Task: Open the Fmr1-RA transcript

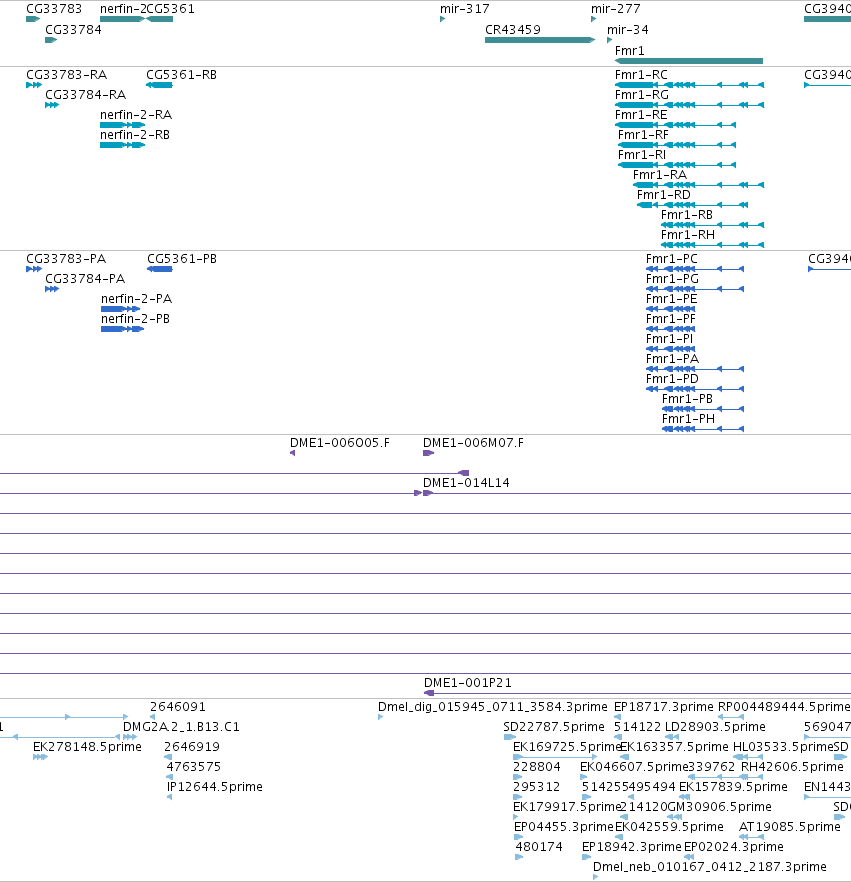Action: (699, 185)
